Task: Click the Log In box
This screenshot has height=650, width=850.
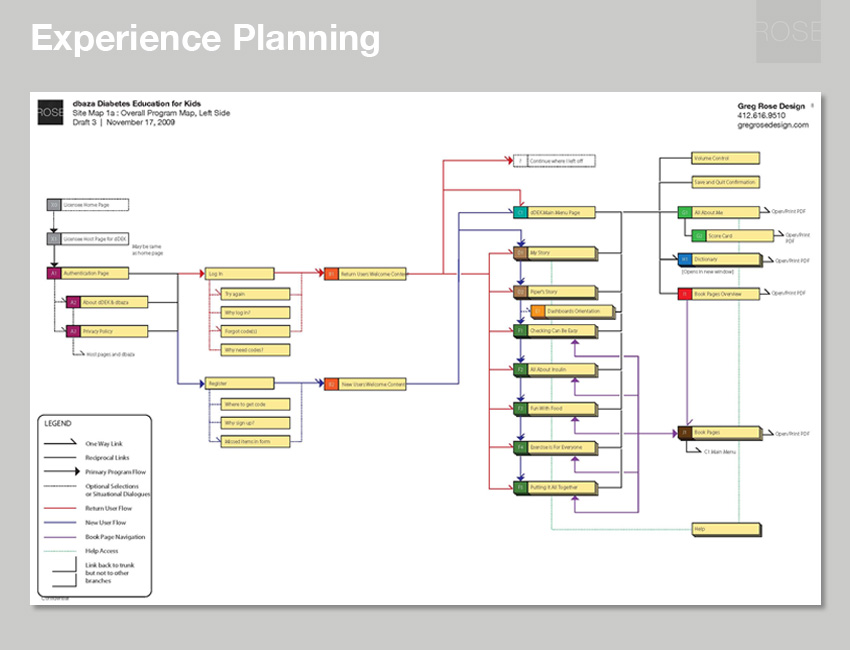Action: [240, 274]
